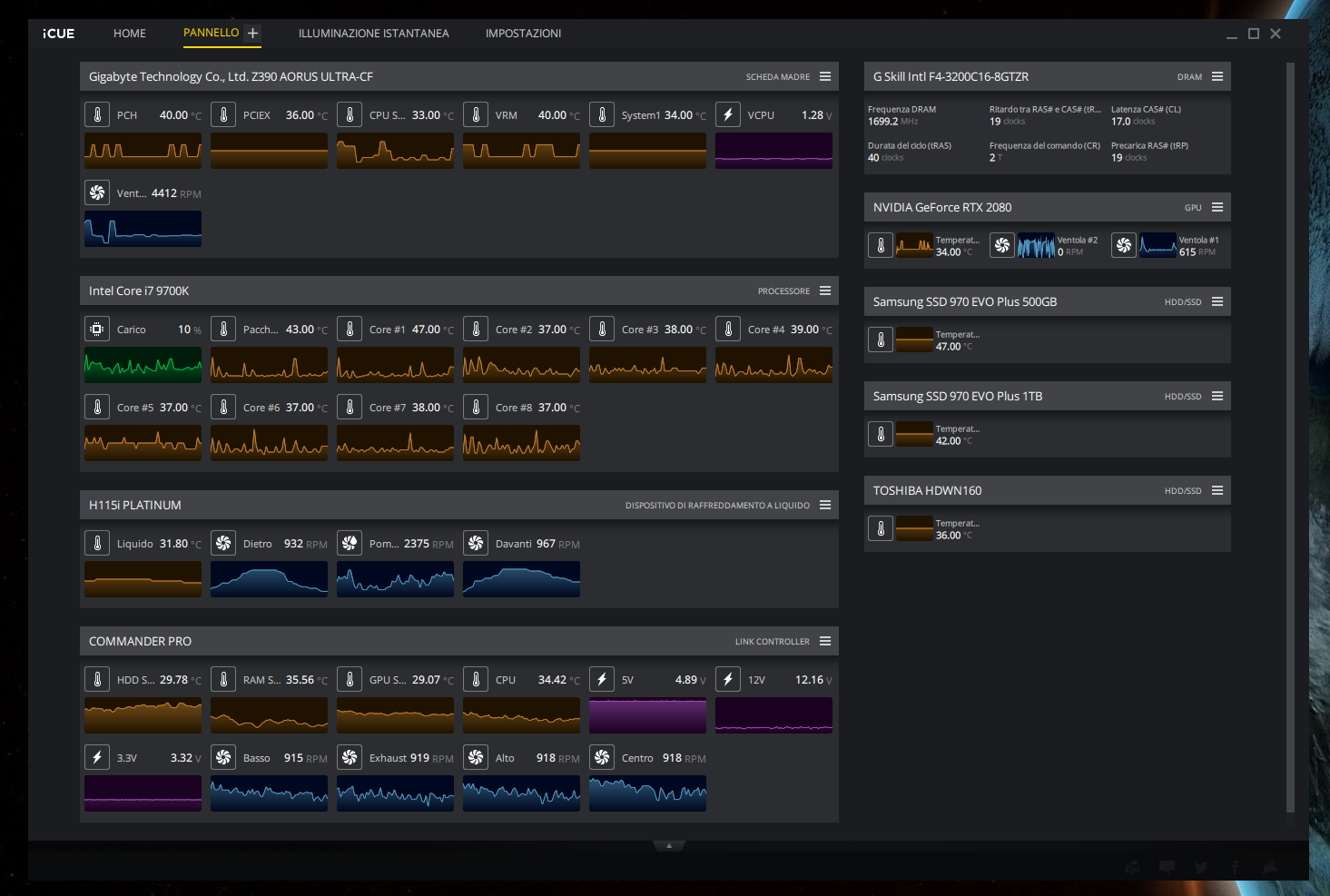
Task: Click the Centro fan icon
Action: pos(602,757)
